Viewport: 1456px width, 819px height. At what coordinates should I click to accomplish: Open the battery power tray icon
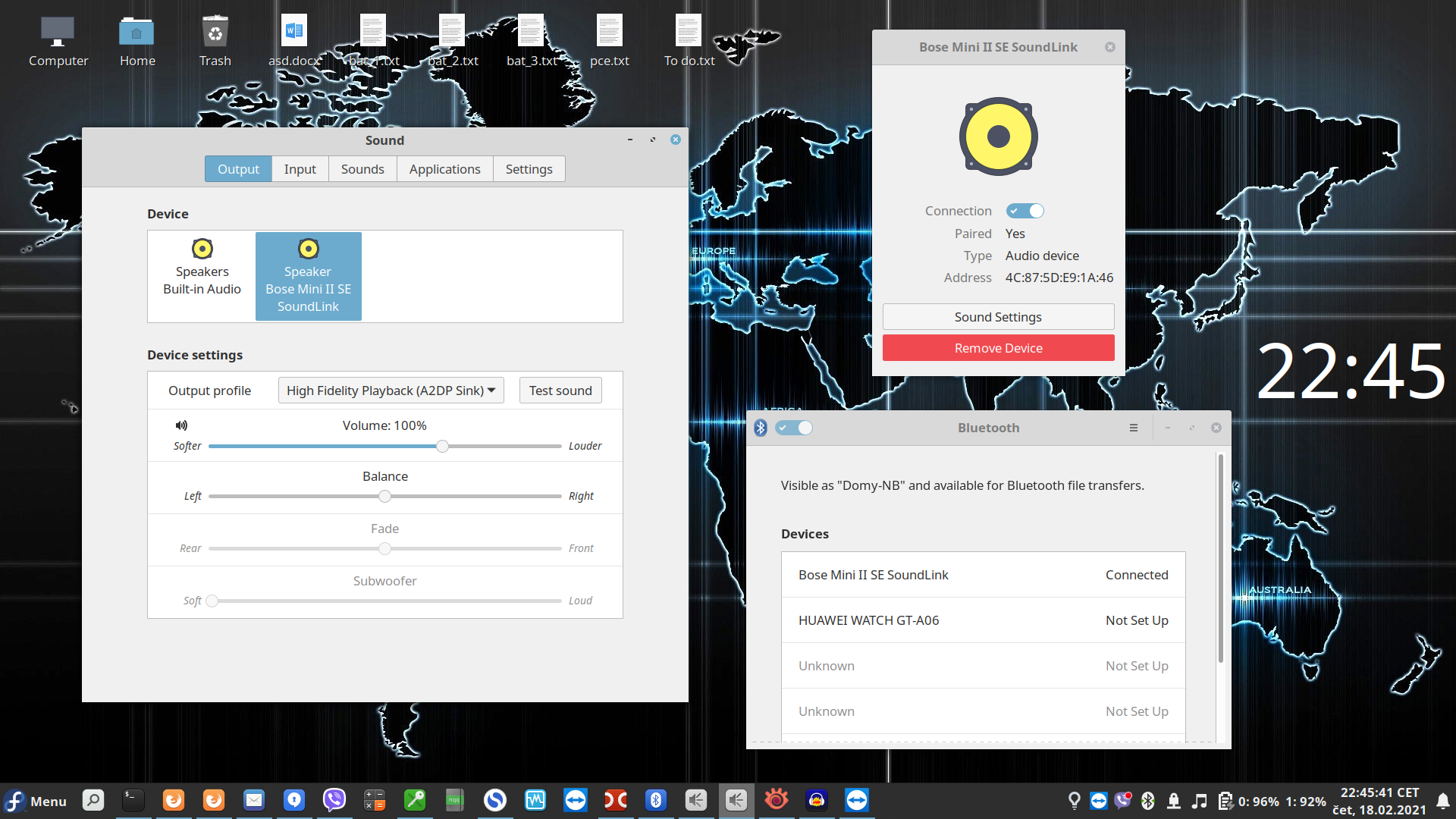coord(1225,801)
